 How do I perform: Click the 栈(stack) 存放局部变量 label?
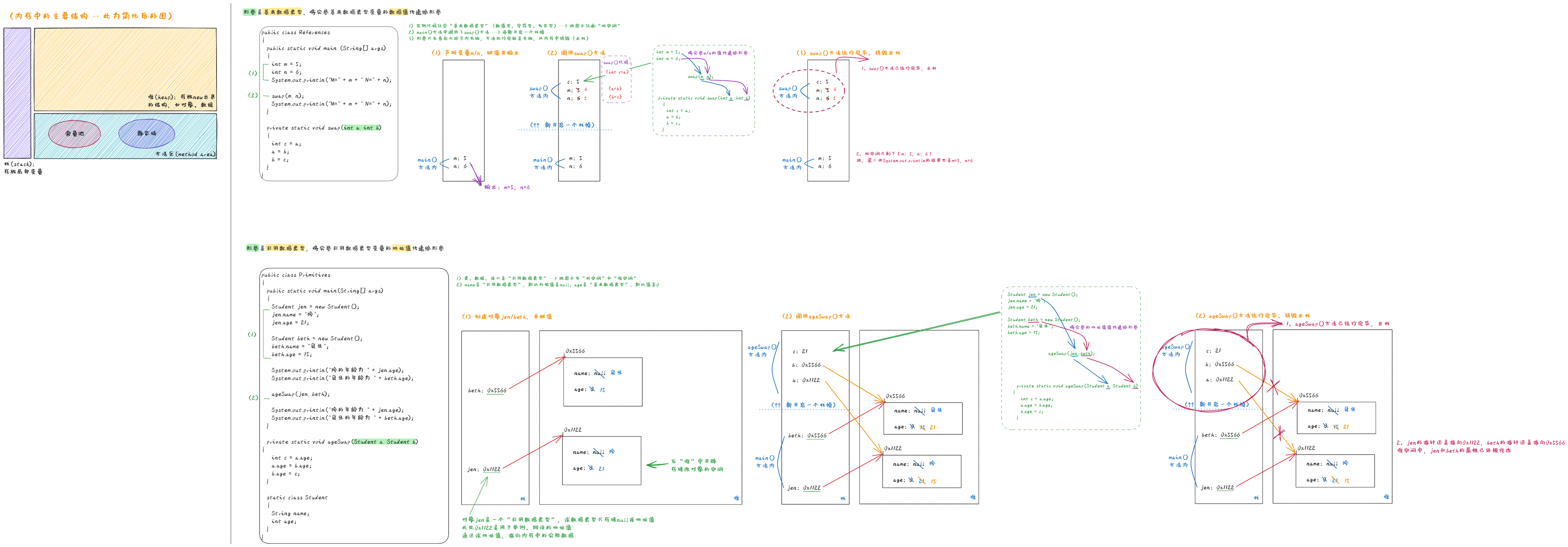[x=23, y=168]
